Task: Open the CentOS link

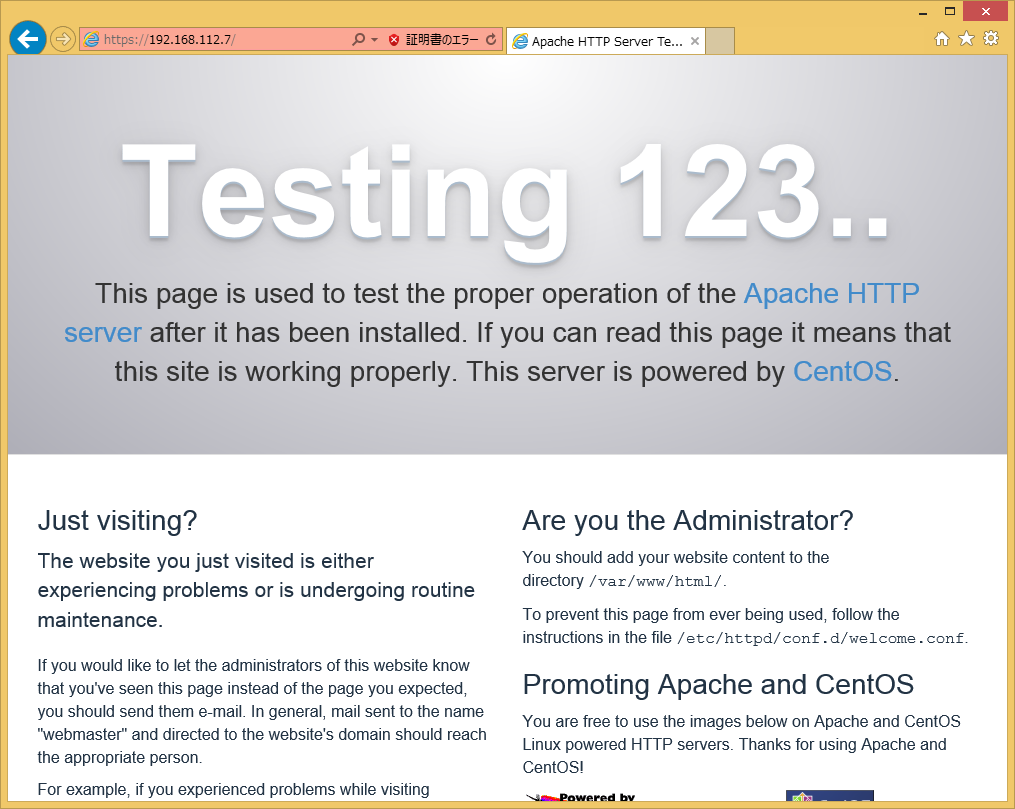Action: click(843, 372)
